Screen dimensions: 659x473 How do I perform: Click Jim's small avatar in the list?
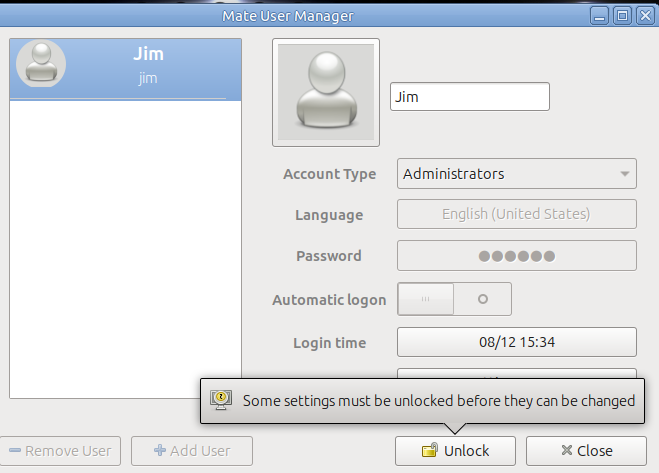pyautogui.click(x=41, y=64)
